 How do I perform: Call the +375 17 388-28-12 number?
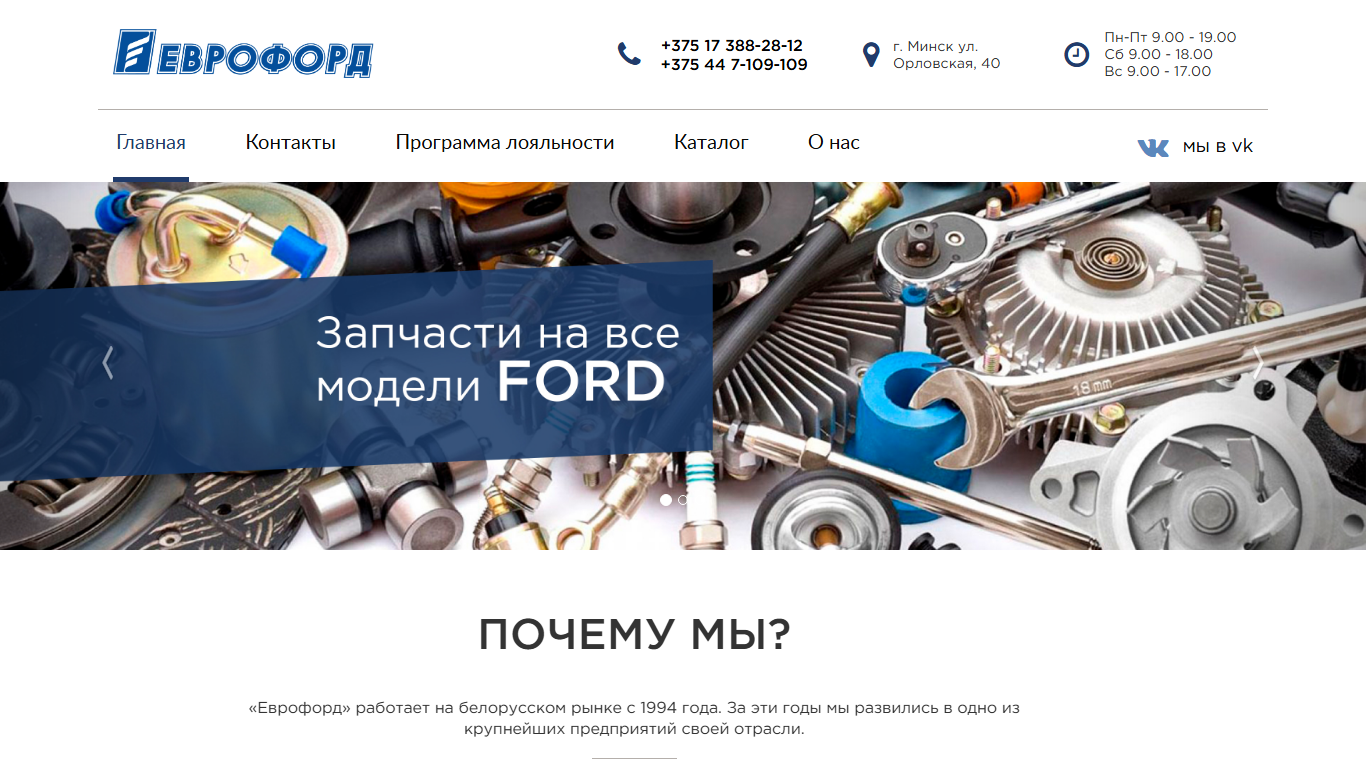[732, 46]
